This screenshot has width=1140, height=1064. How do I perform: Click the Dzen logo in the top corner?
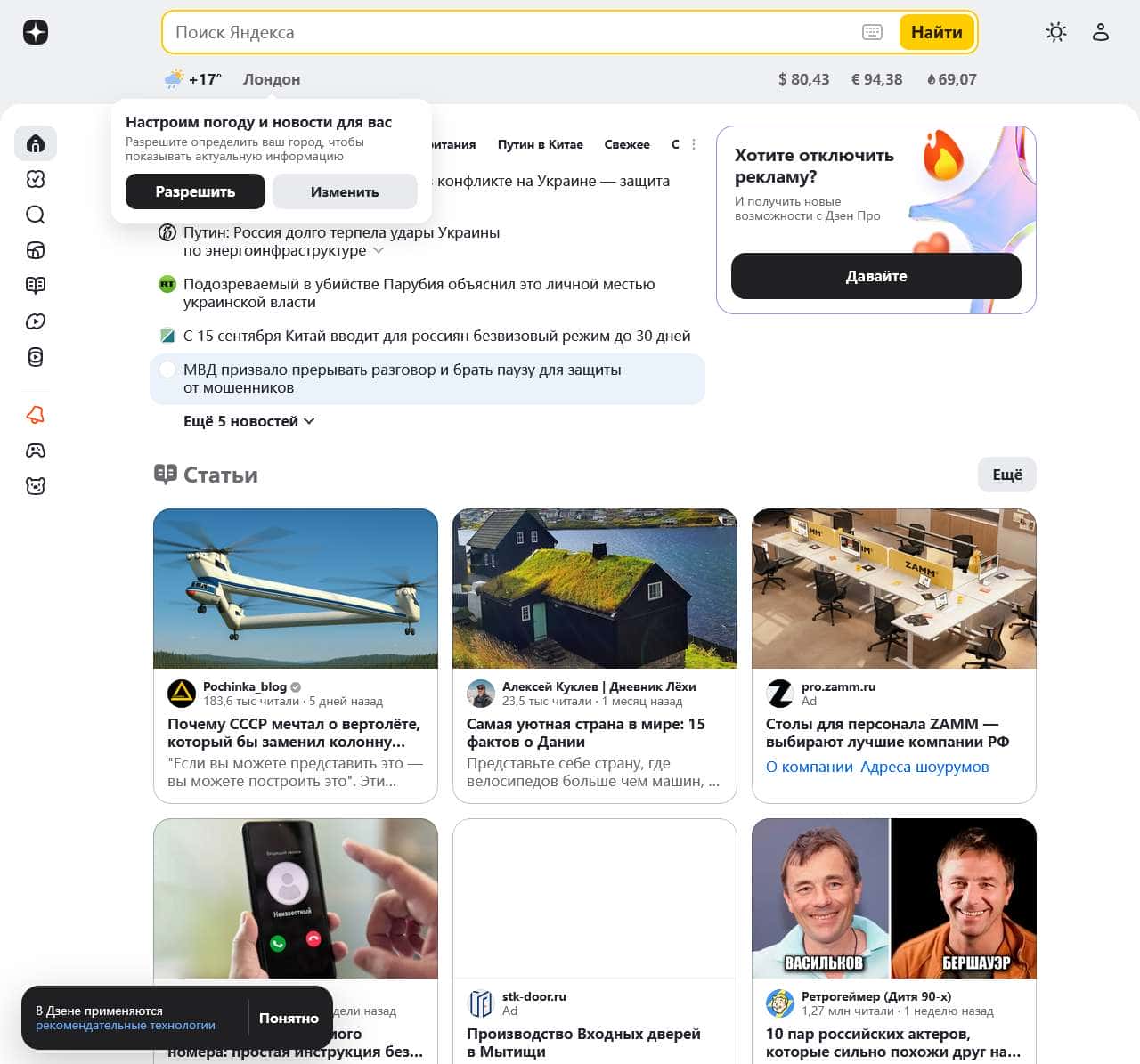click(x=36, y=32)
